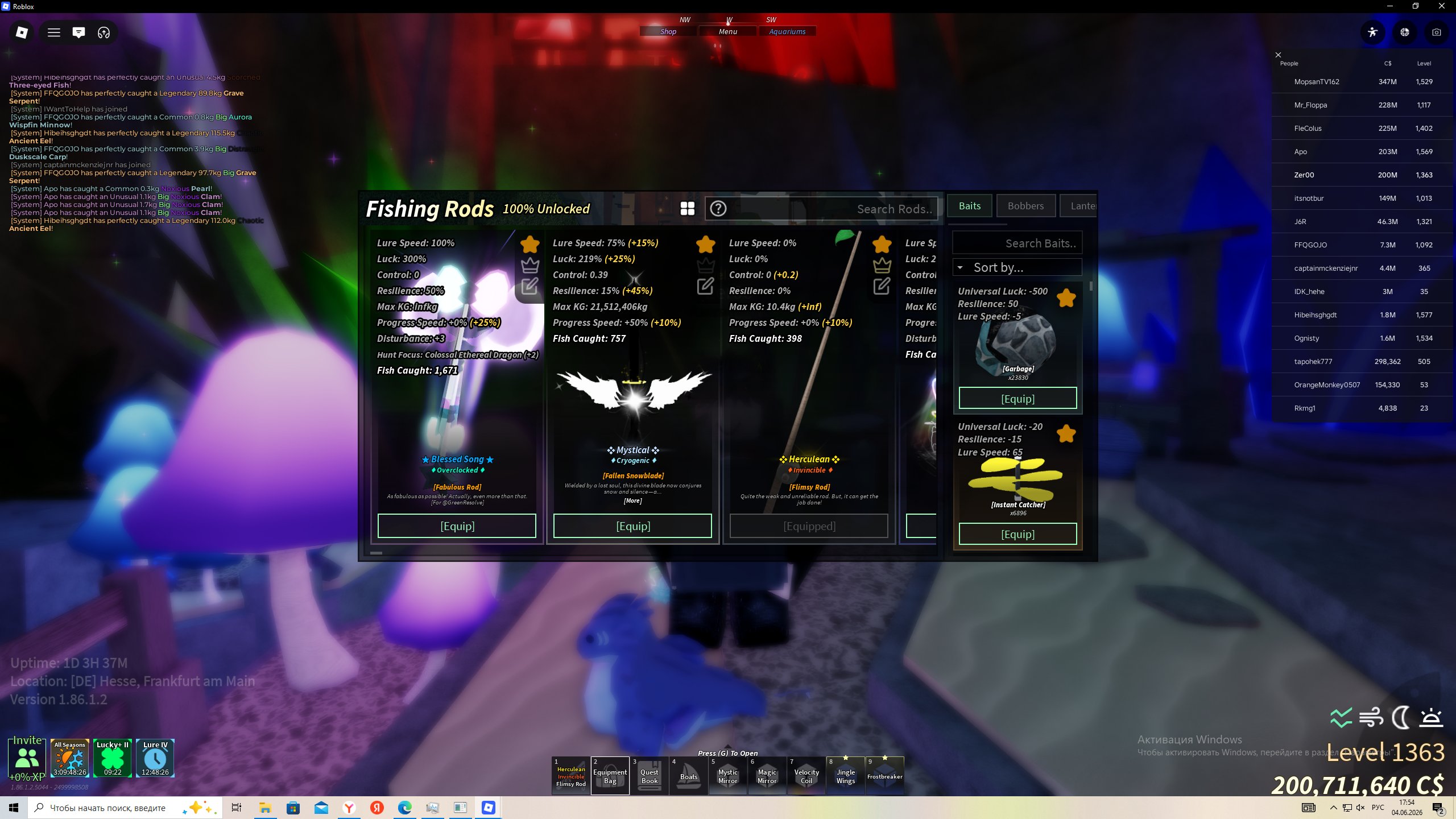Image resolution: width=1456 pixels, height=819 pixels.
Task: Equip the Garbage bait
Action: 1017,398
